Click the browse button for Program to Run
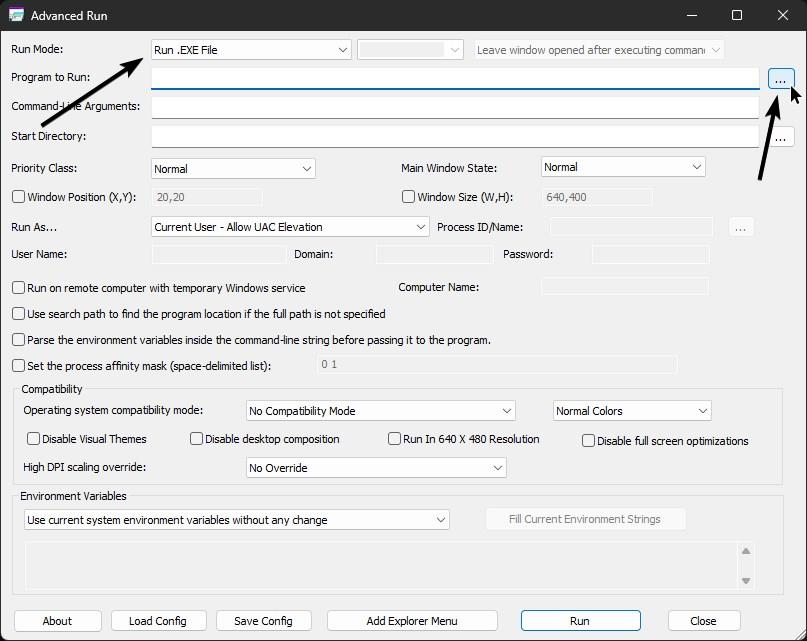Image resolution: width=807 pixels, height=641 pixels. [780, 79]
